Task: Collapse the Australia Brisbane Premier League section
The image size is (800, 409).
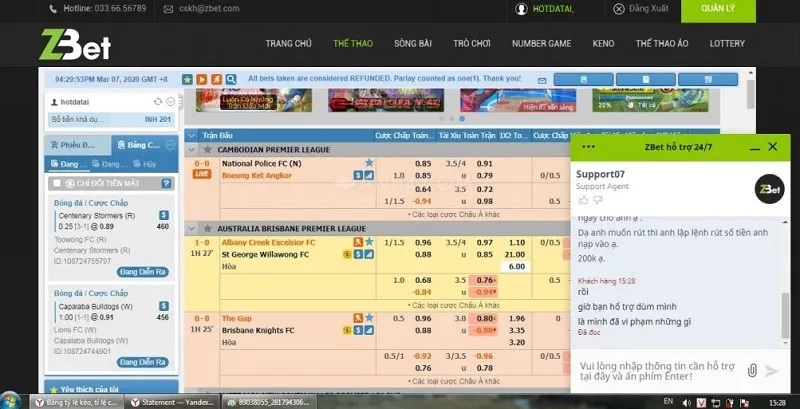Action: (208, 228)
